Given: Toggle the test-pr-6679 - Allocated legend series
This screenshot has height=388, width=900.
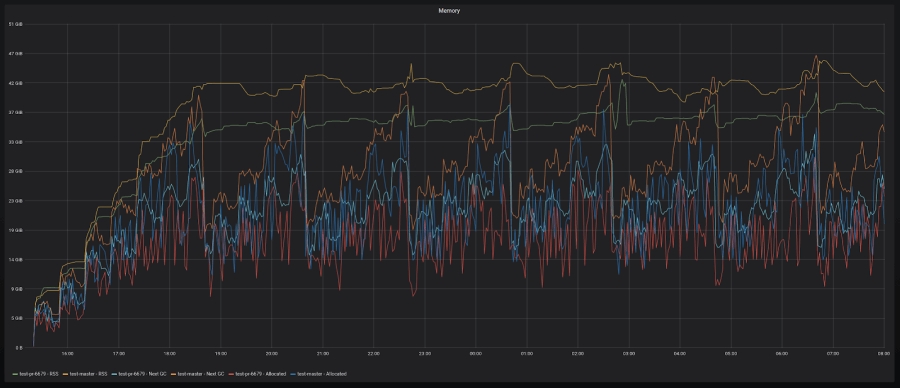Looking at the screenshot, I should point(261,374).
